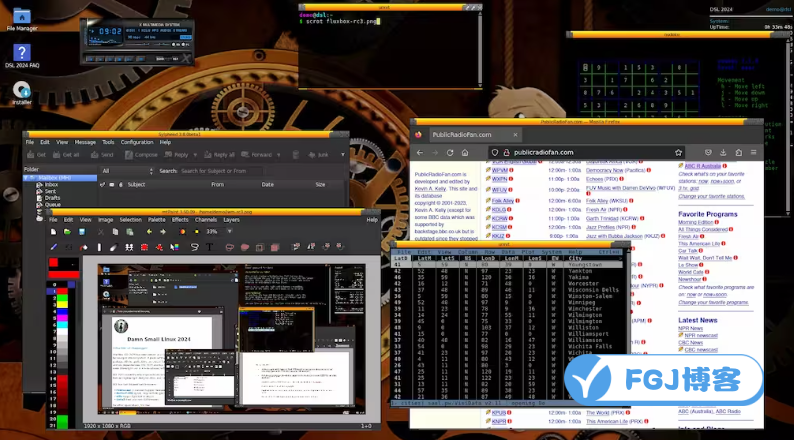The height and width of the screenshot is (440, 794).
Task: Open the 'NPR News' link under Latest News
Action: click(x=692, y=328)
